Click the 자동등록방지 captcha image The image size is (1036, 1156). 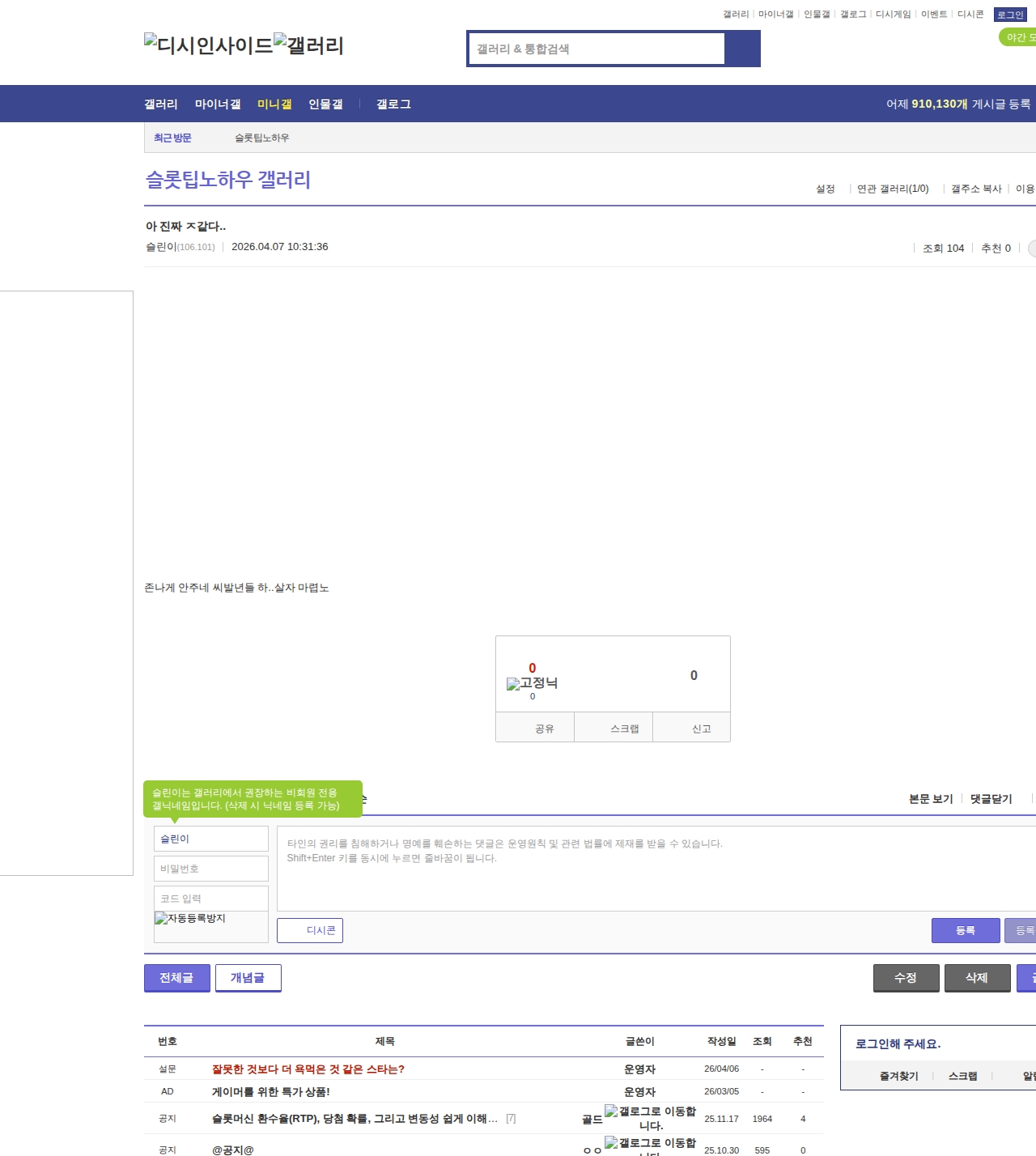pos(190,919)
